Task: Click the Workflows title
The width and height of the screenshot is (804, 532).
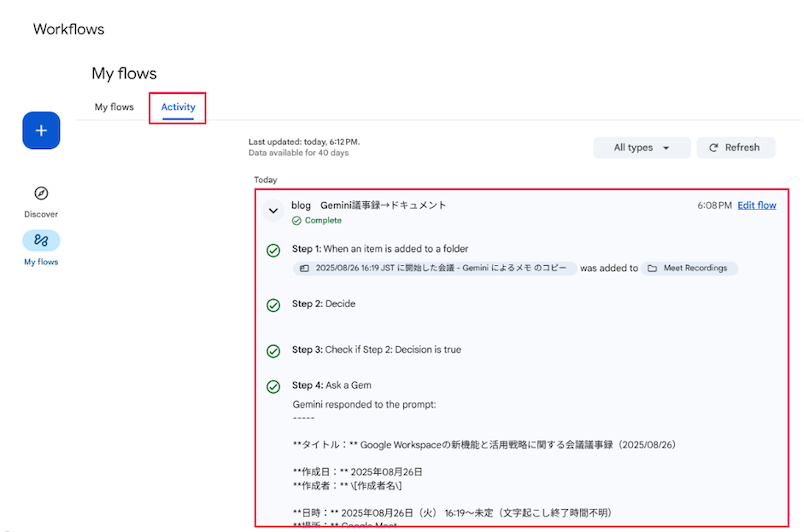Action: 69,29
